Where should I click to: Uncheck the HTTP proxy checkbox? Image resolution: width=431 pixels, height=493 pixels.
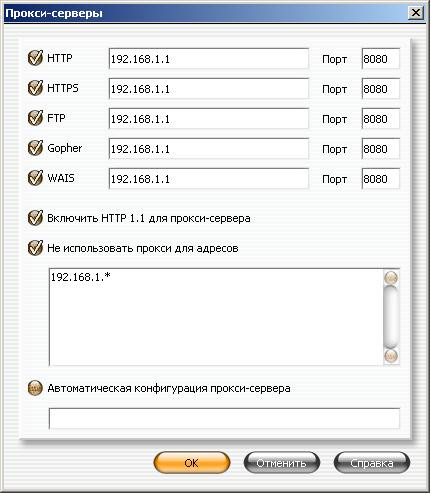pyautogui.click(x=35, y=58)
